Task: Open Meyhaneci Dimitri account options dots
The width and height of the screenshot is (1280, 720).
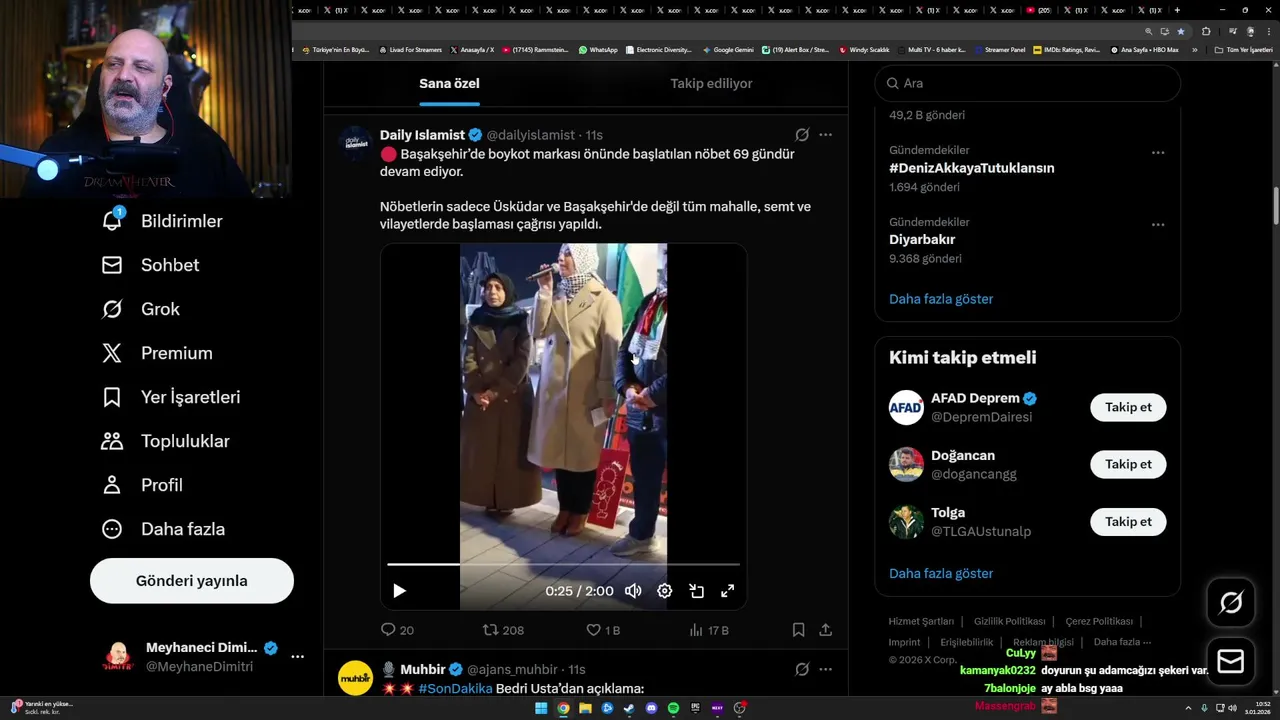Action: (x=297, y=657)
